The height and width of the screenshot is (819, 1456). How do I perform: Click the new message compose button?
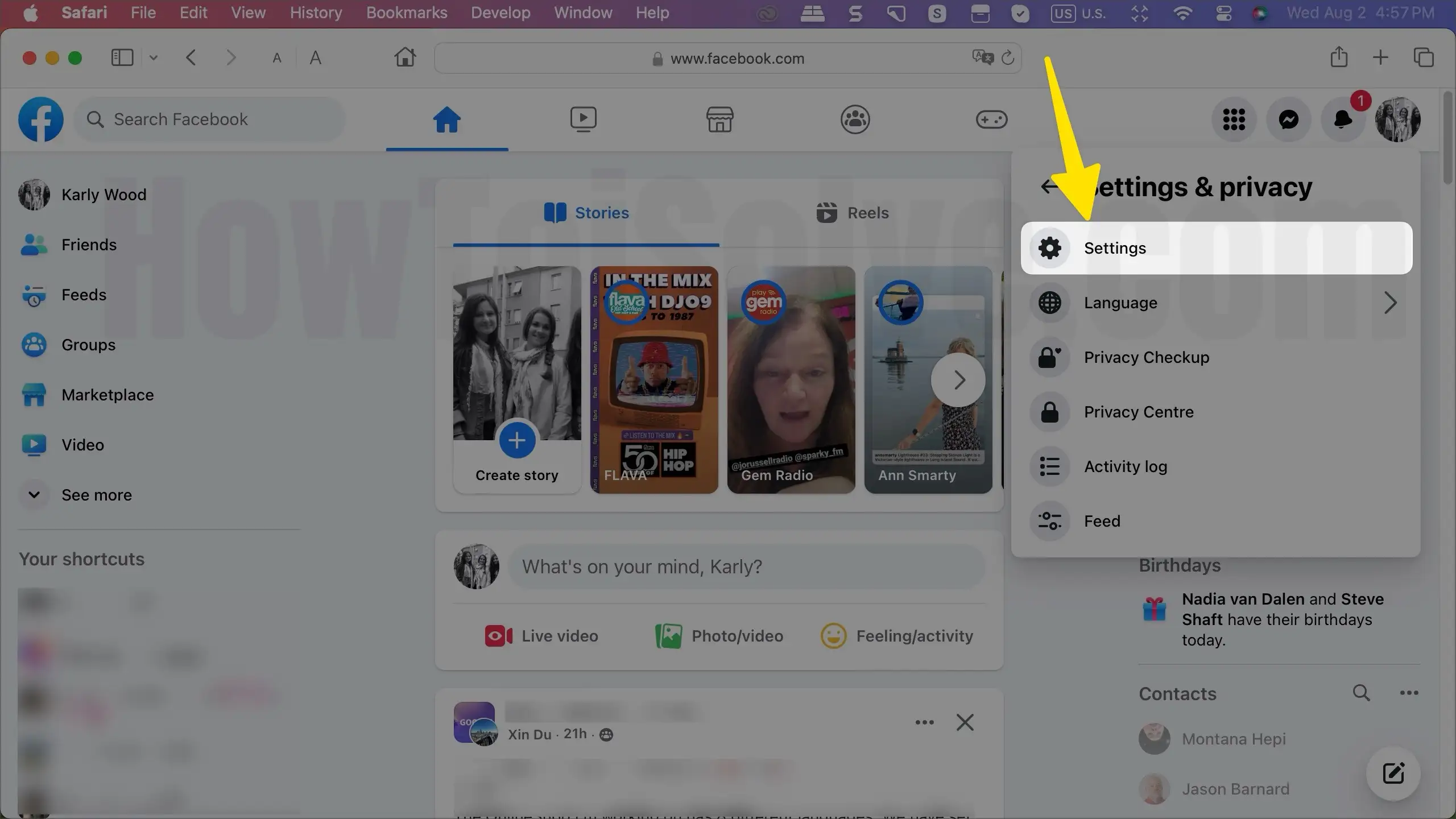tap(1393, 773)
